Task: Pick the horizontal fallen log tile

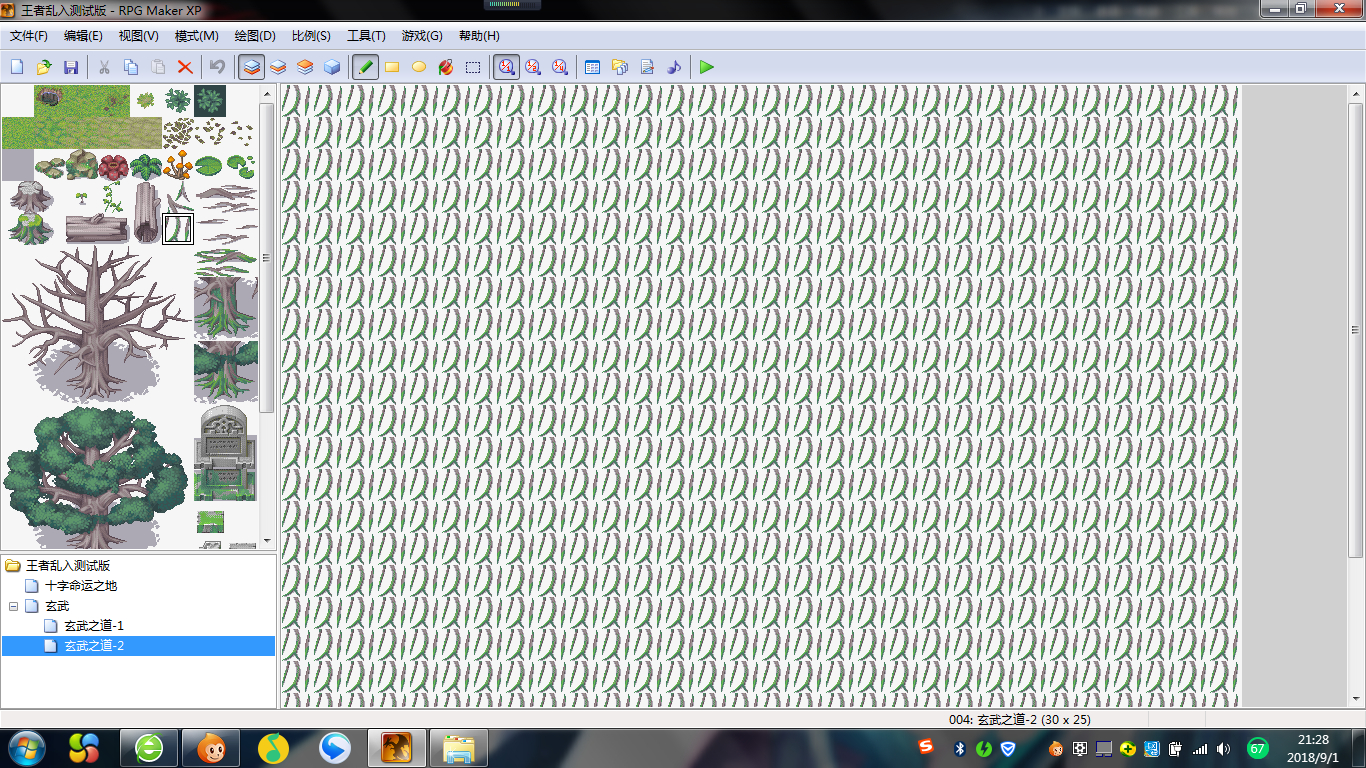Action: pos(98,229)
